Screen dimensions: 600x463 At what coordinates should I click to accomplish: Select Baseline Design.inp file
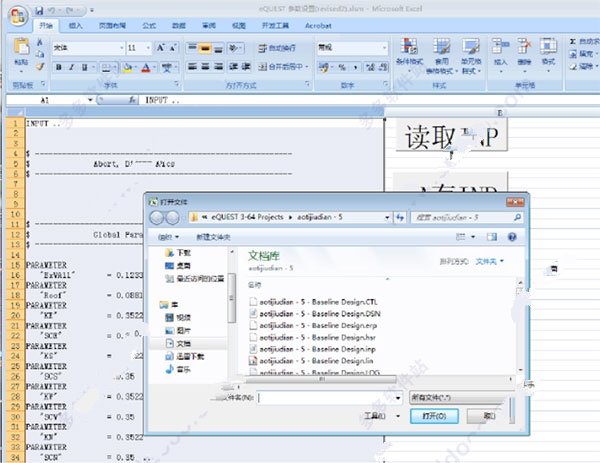pyautogui.click(x=317, y=349)
